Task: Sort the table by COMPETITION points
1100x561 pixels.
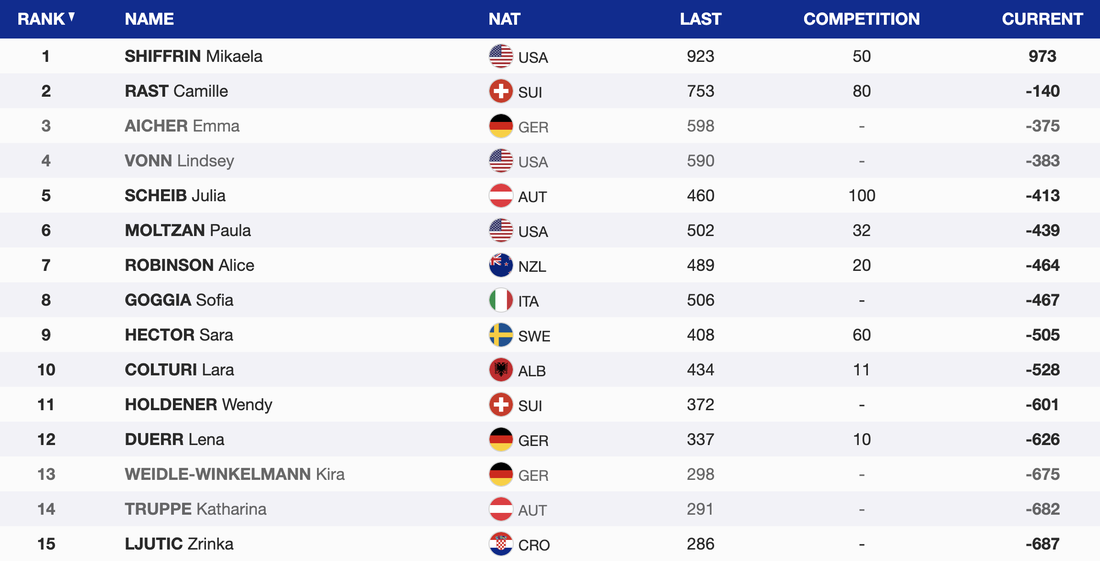Action: coord(861,19)
